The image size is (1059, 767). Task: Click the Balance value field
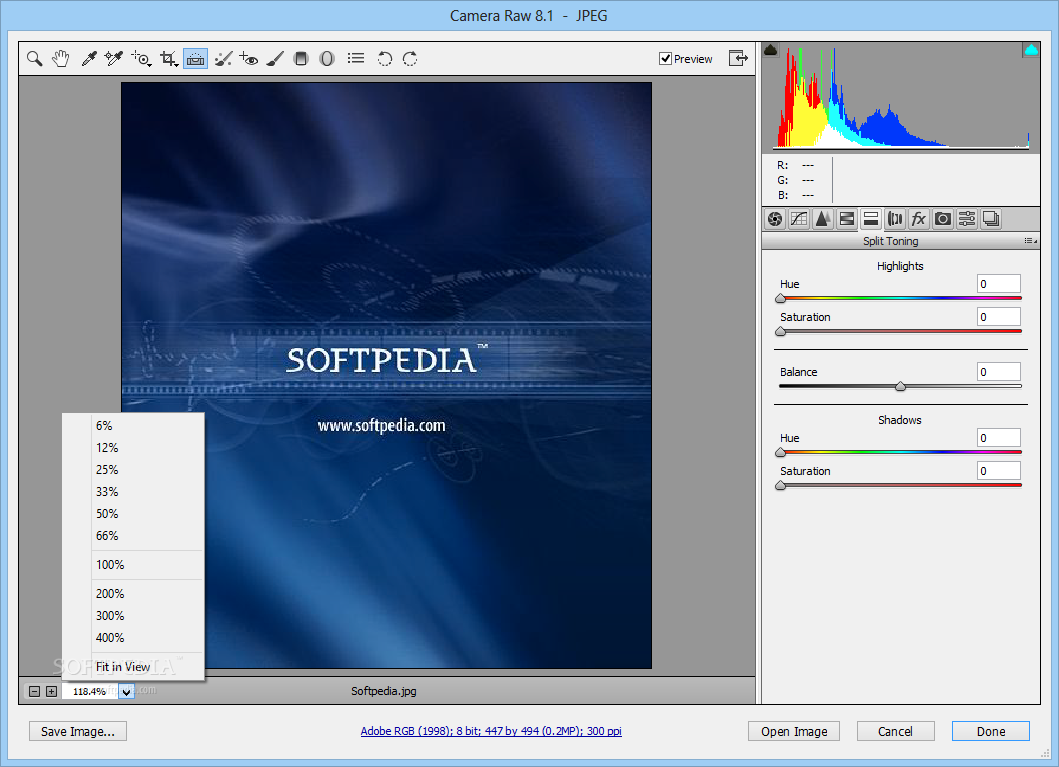point(998,372)
